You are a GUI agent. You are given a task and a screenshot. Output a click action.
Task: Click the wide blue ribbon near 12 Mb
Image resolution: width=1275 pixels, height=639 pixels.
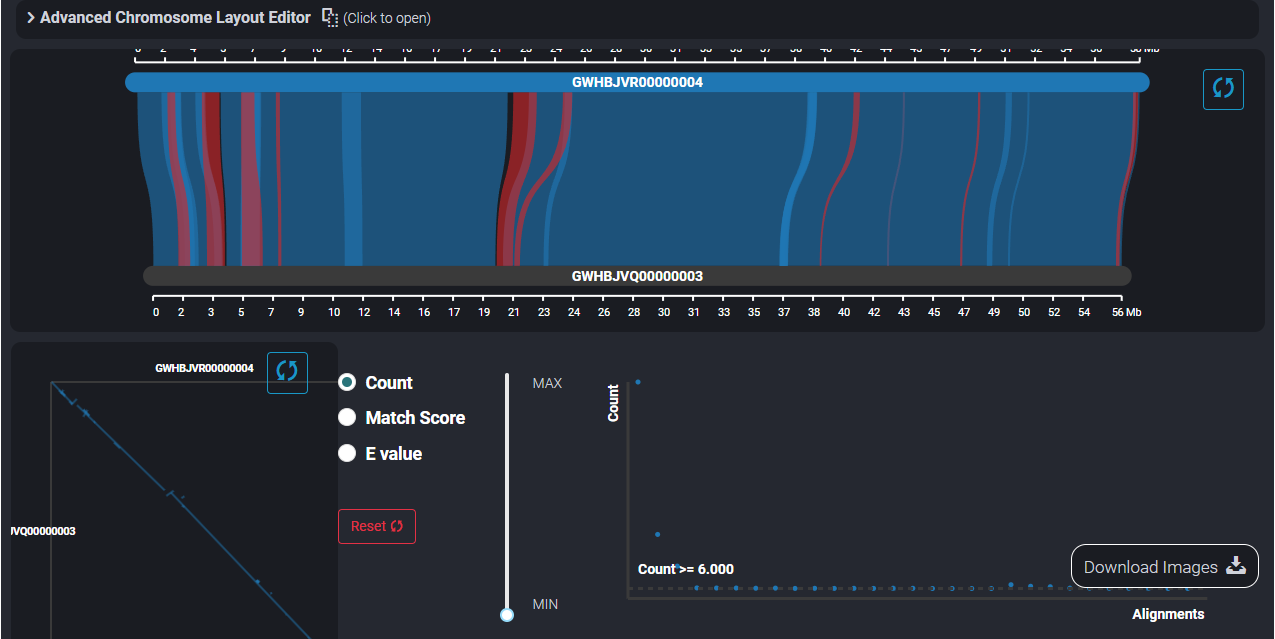pos(352,180)
